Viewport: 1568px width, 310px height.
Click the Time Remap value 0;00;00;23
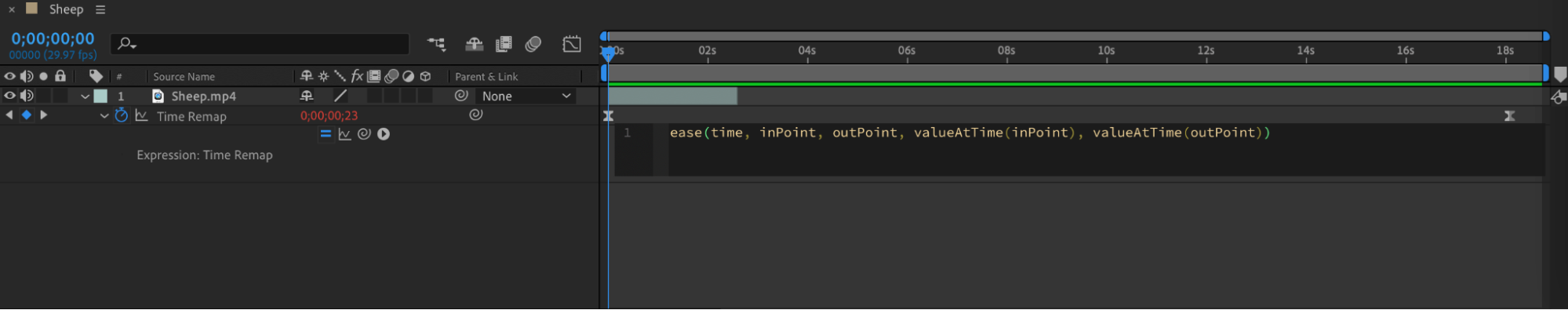(329, 115)
